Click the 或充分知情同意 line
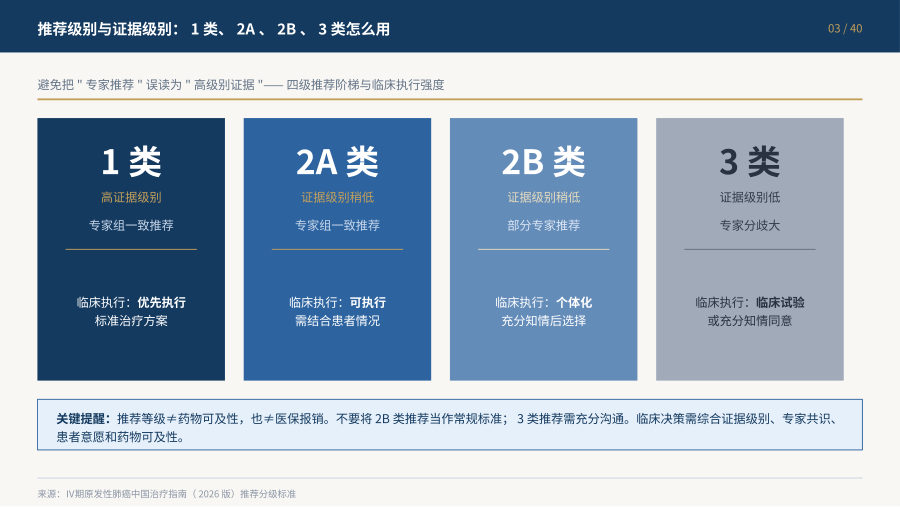This screenshot has height=507, width=900. tap(750, 320)
